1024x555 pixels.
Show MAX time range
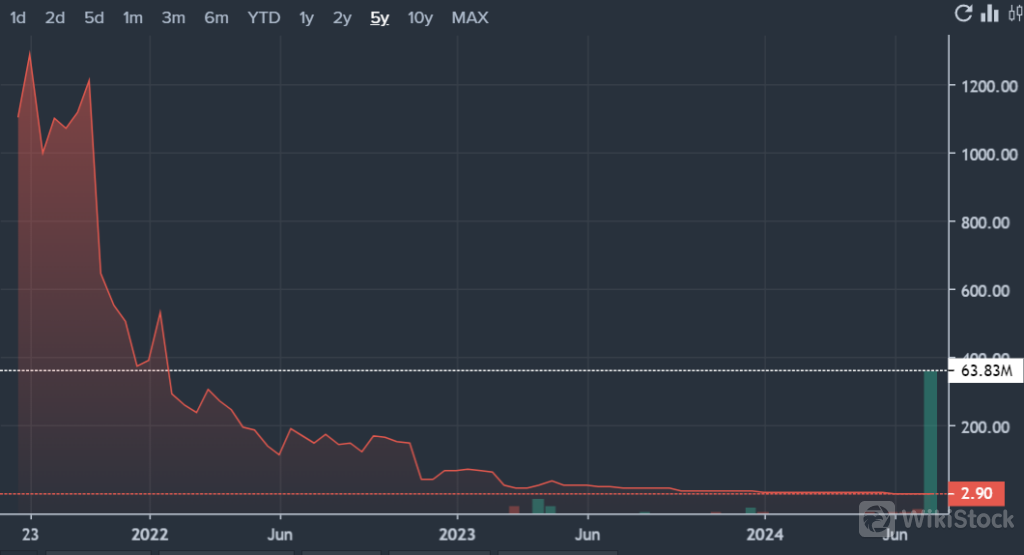click(x=470, y=18)
